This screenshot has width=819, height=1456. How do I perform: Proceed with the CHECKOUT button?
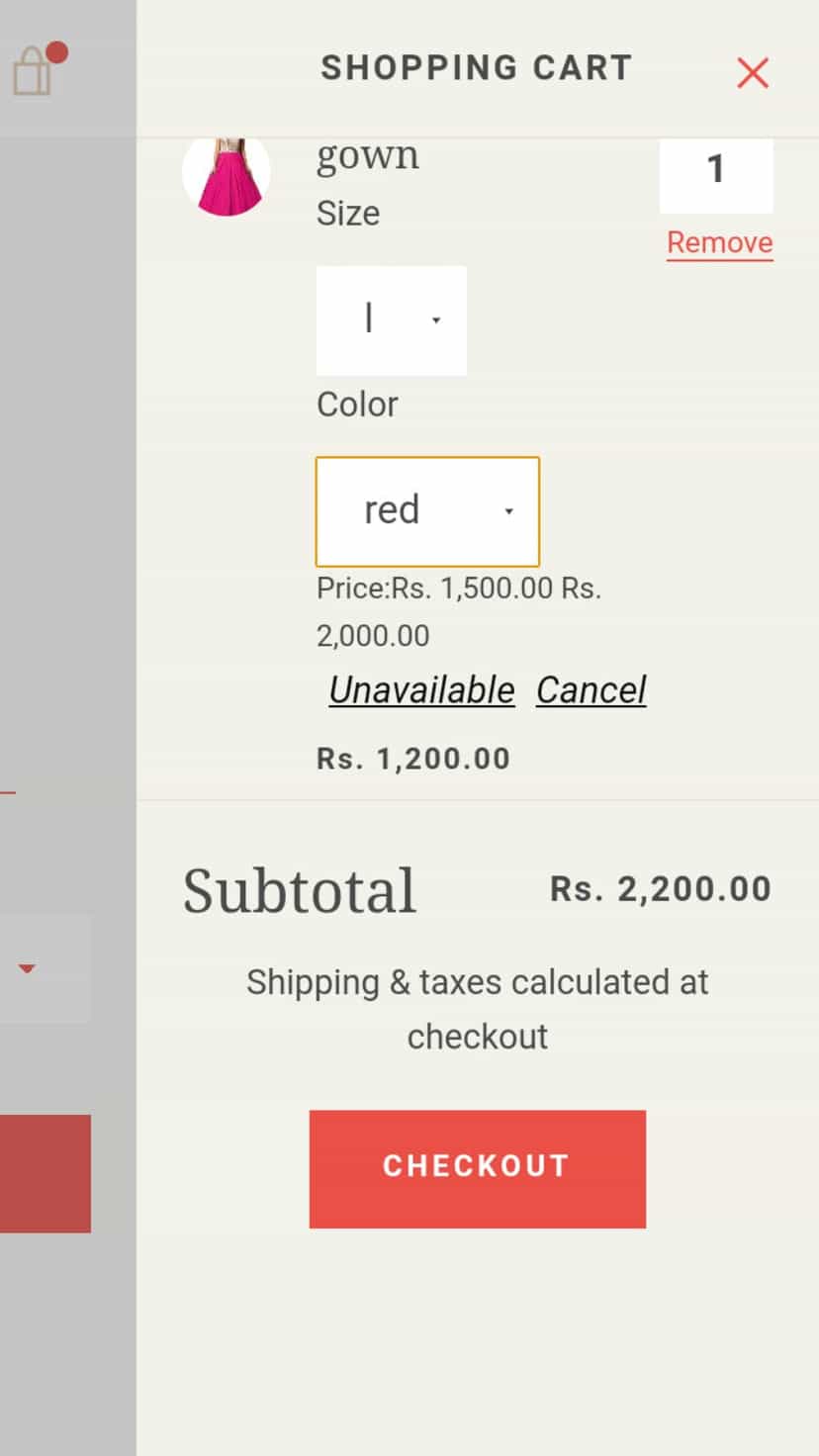pyautogui.click(x=478, y=1169)
